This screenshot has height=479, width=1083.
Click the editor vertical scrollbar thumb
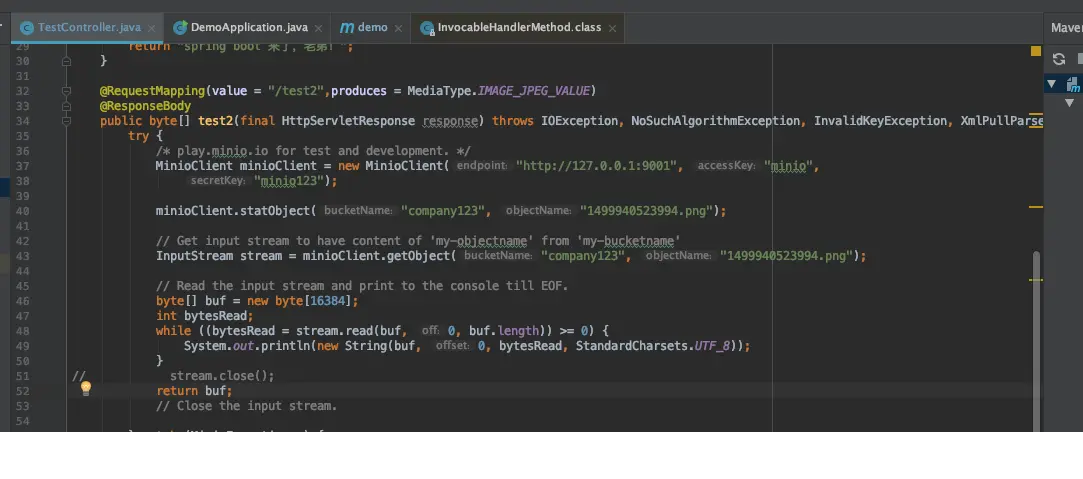pyautogui.click(x=1036, y=341)
